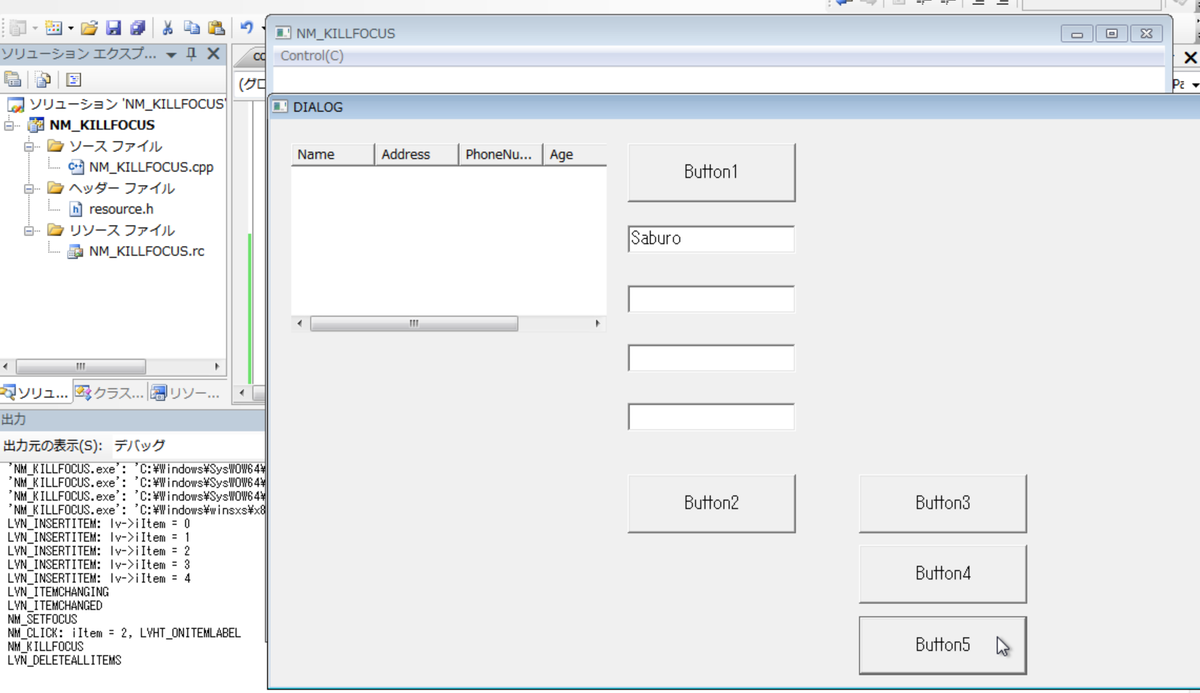Click Button5 in the DIALOG

pos(942,645)
